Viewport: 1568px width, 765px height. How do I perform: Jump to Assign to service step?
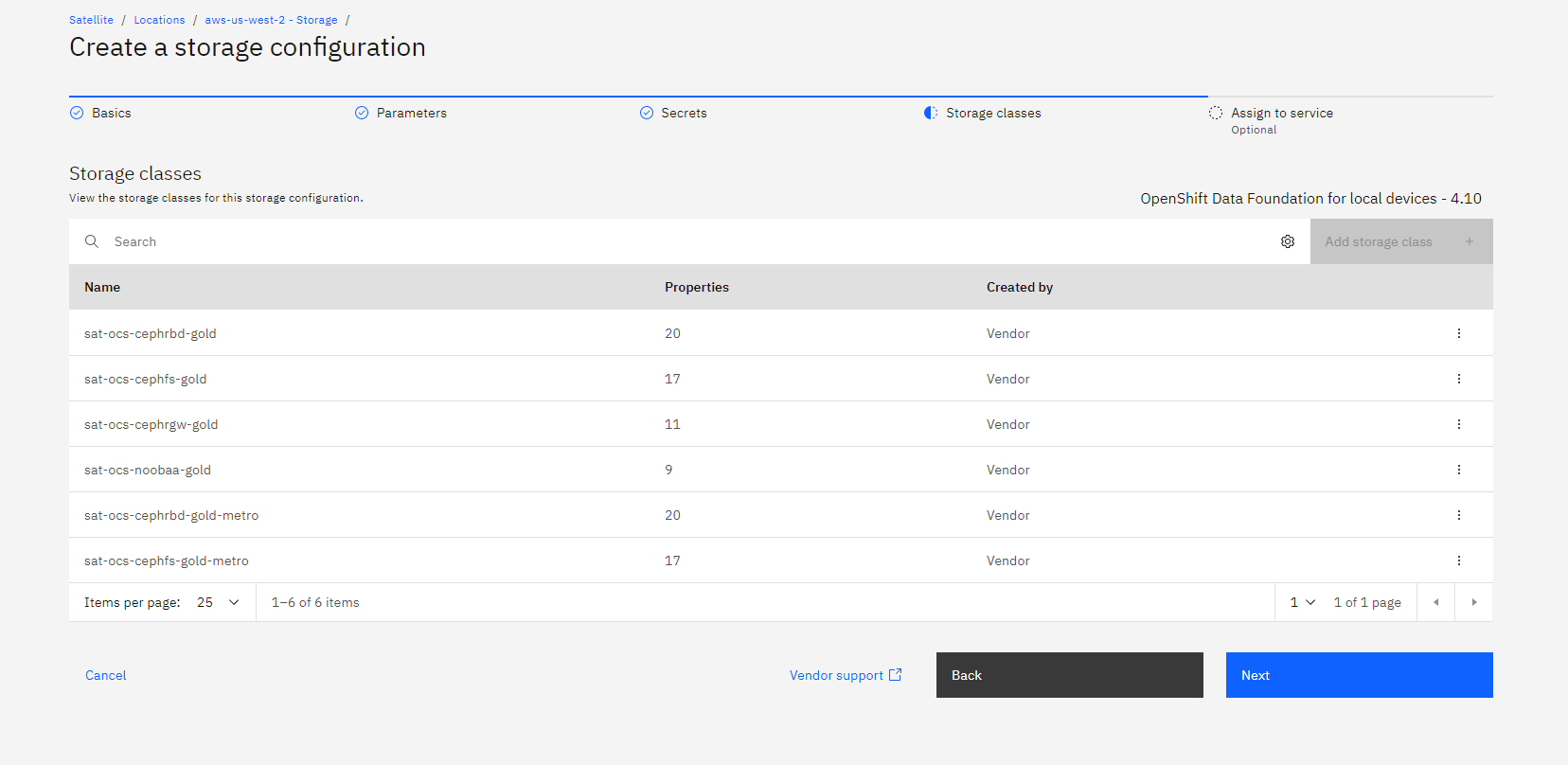point(1282,113)
